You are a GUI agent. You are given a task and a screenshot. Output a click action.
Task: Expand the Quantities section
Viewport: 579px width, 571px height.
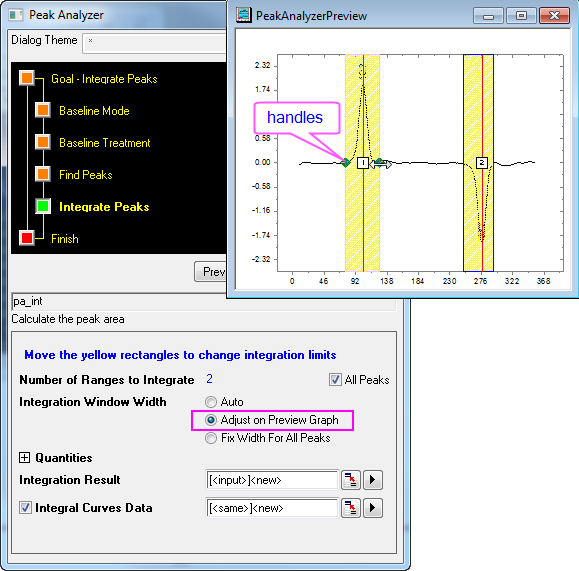click(24, 458)
